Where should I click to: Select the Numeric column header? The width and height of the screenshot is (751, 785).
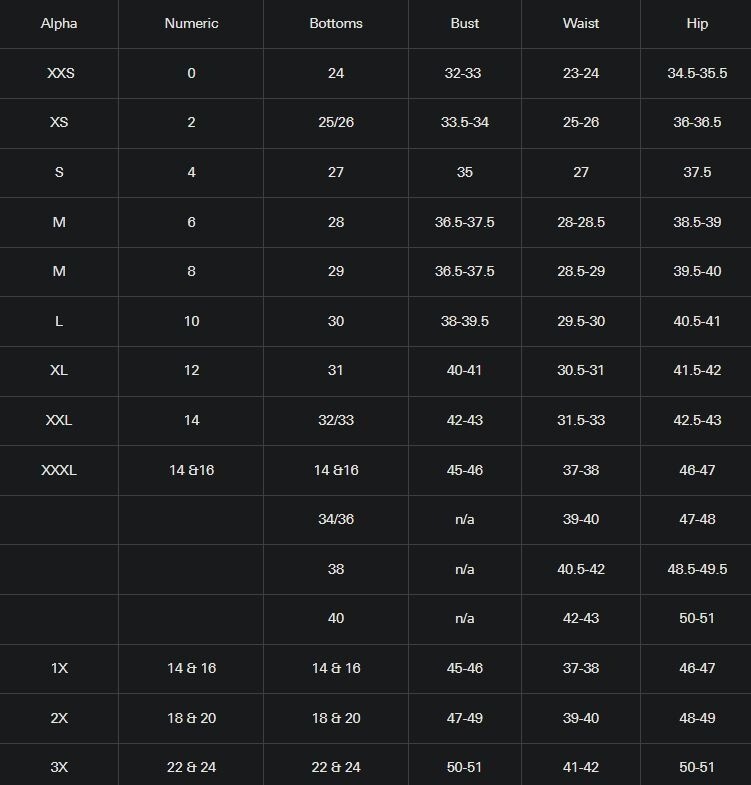tap(191, 23)
